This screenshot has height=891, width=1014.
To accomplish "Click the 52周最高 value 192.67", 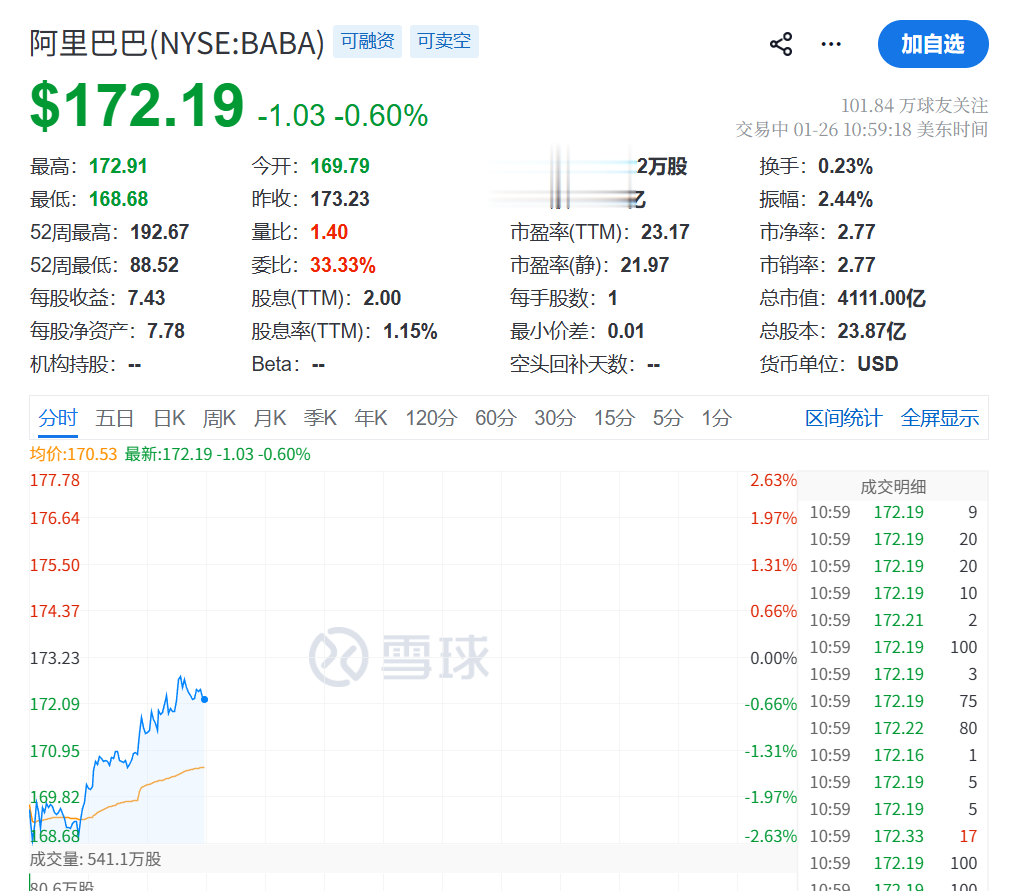I will (160, 232).
